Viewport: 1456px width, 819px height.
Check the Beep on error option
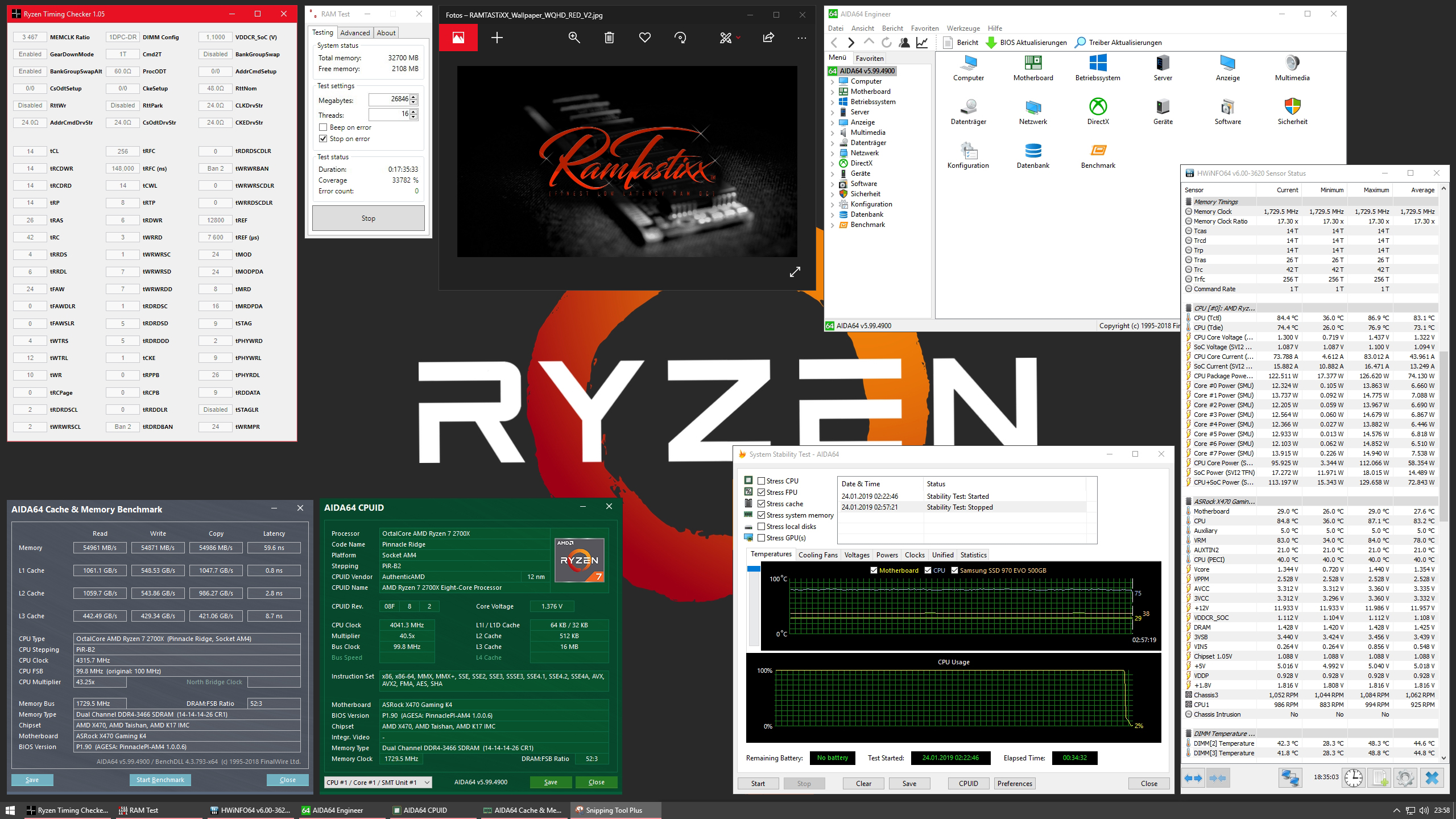pos(323,127)
